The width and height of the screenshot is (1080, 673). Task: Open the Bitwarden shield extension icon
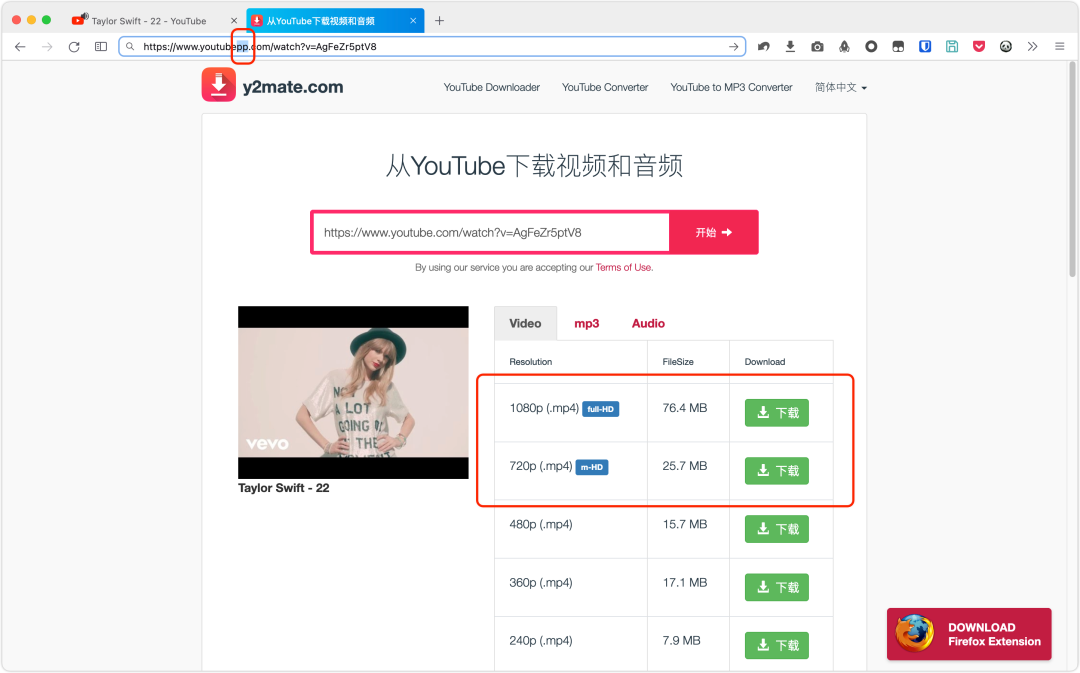[x=925, y=47]
